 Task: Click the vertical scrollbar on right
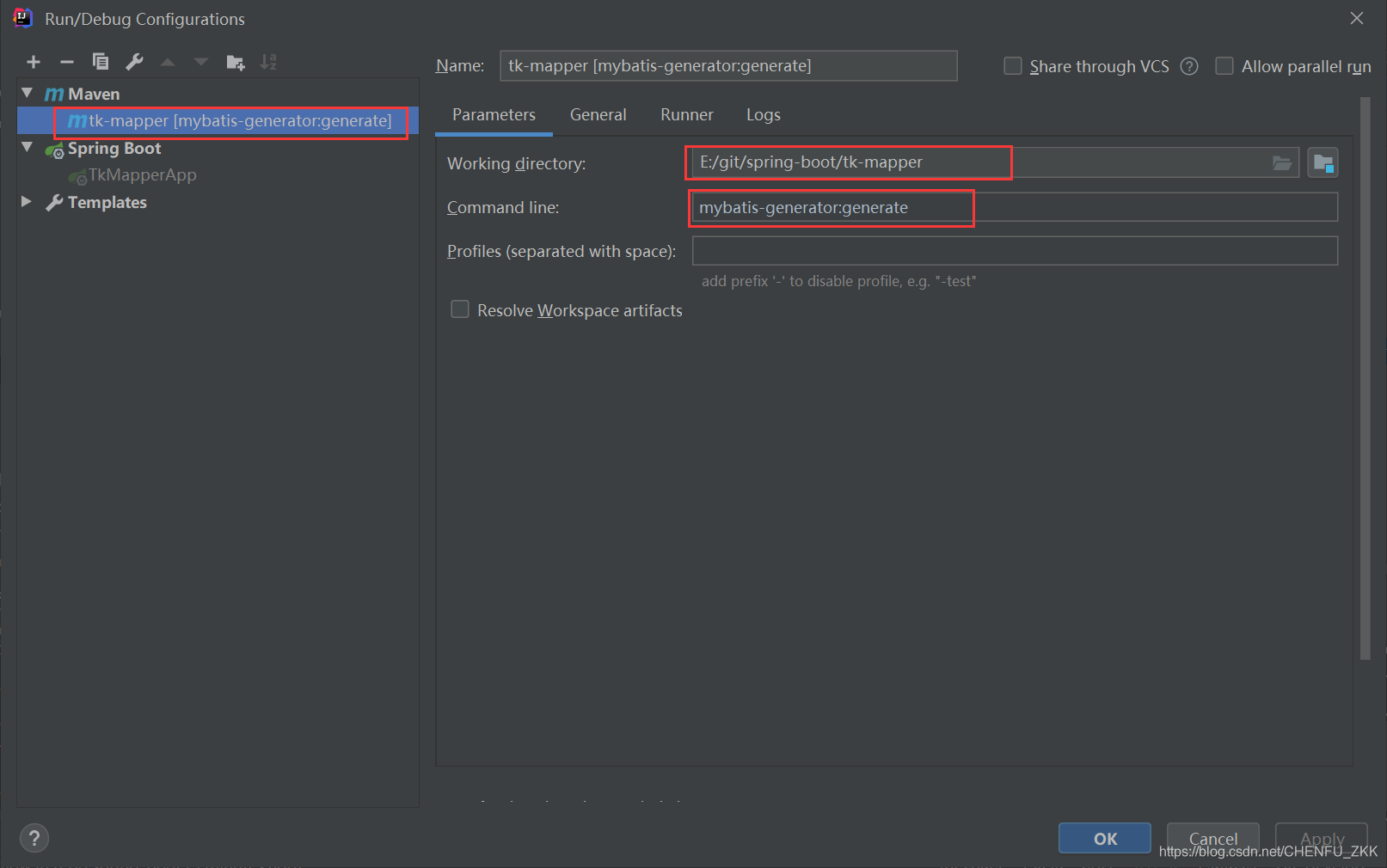(1365, 378)
